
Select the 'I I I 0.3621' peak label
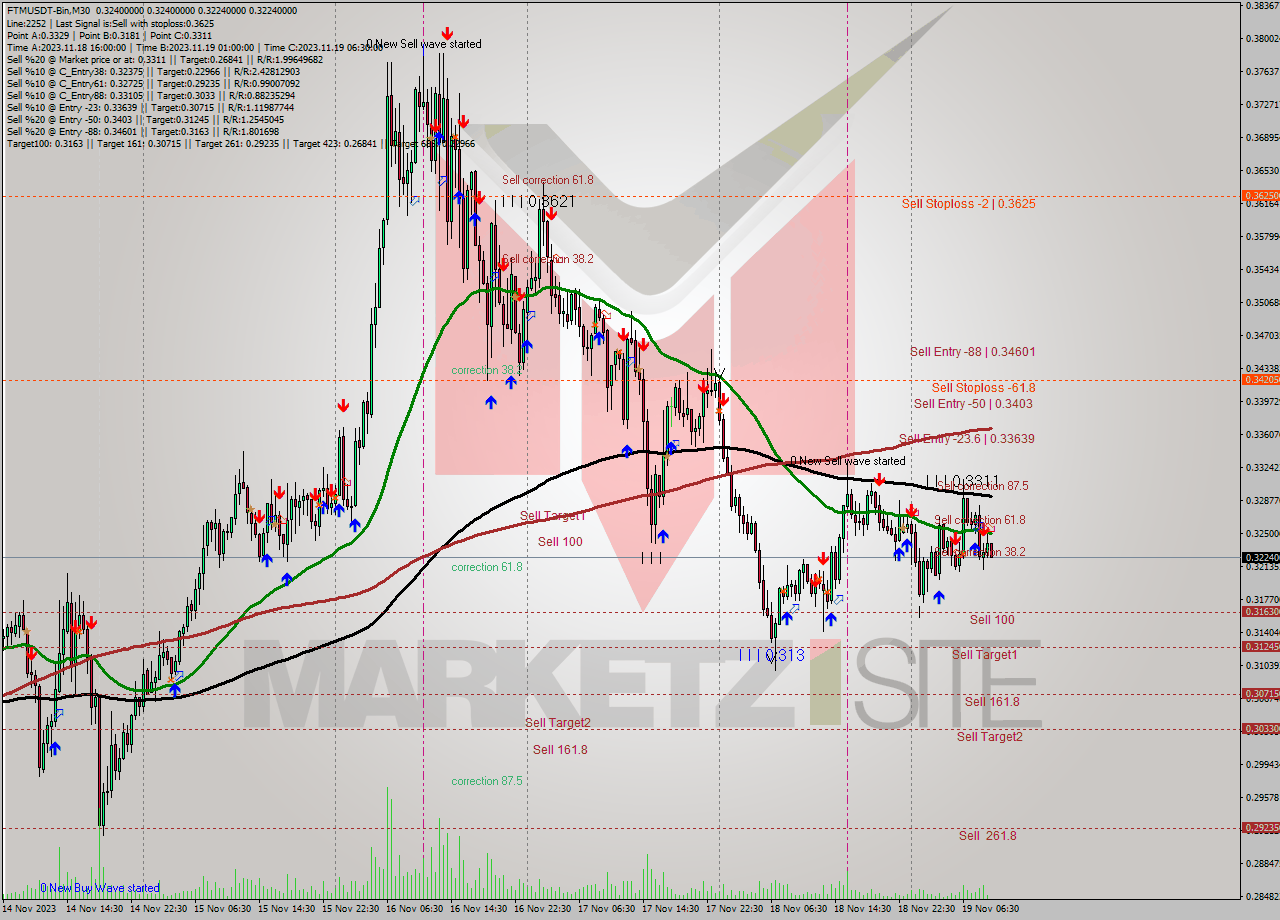538,201
